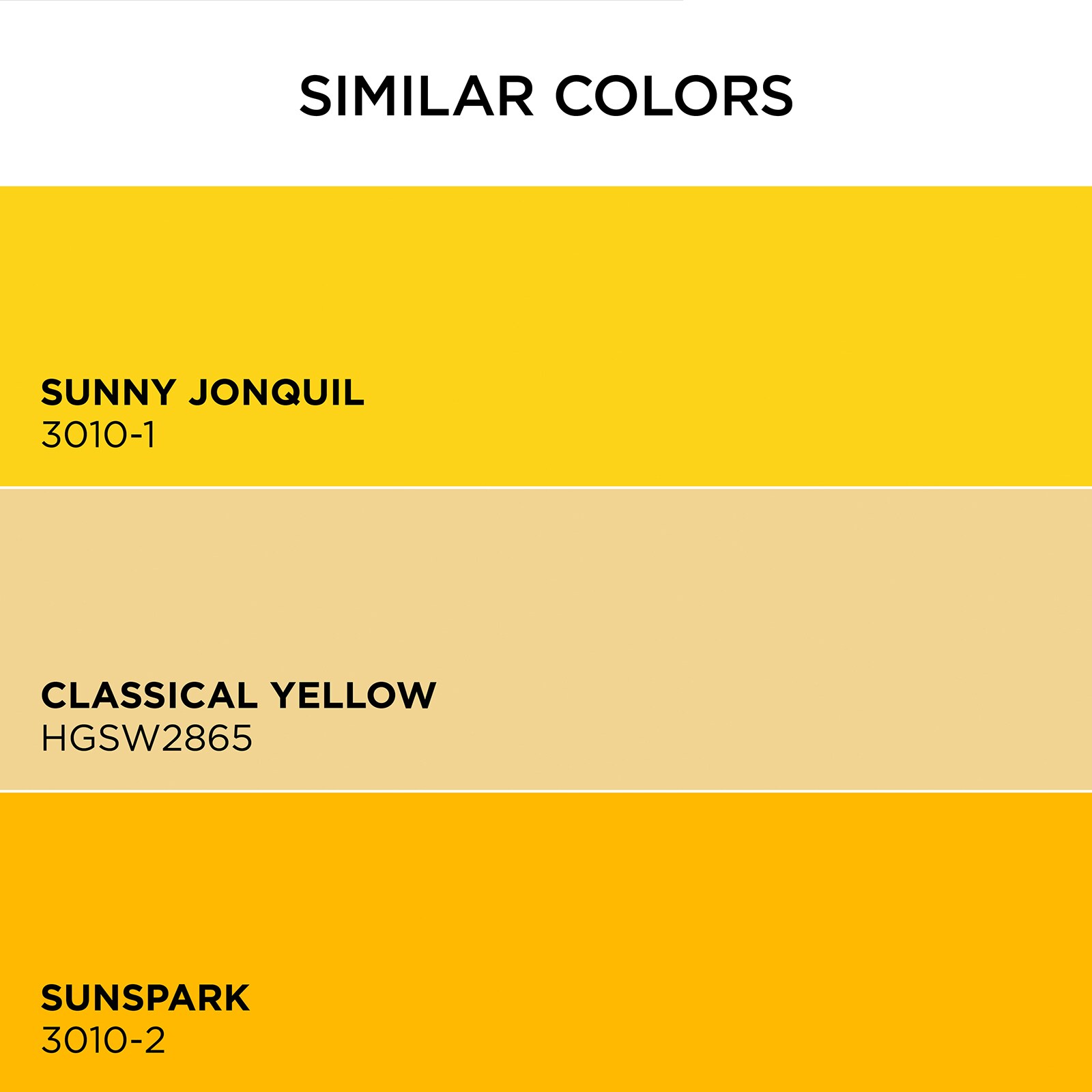Image resolution: width=1092 pixels, height=1092 pixels.
Task: Click the SUNSPARK name label
Action: pyautogui.click(x=145, y=998)
